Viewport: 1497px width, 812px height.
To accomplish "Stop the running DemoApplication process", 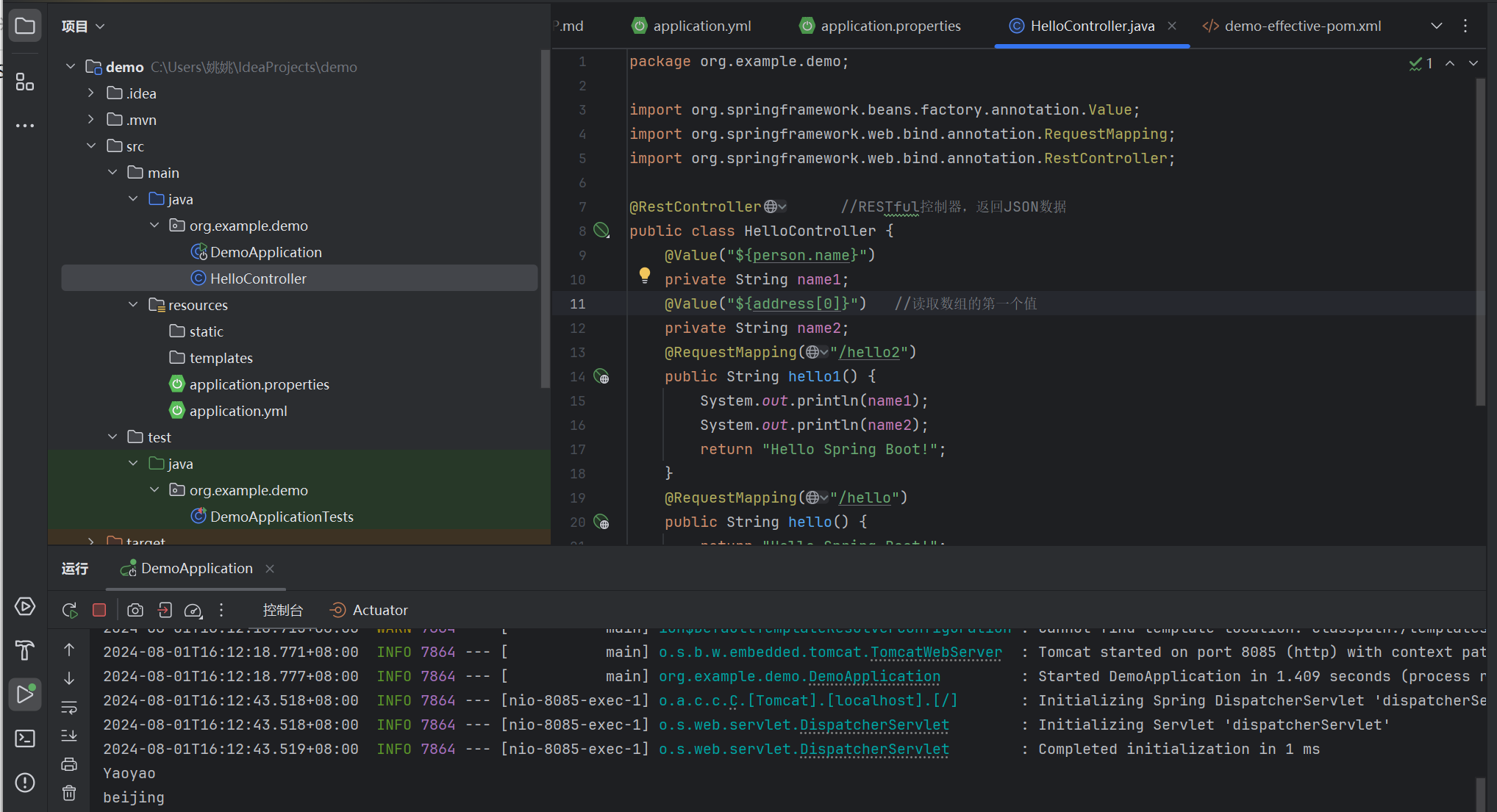I will 99,610.
